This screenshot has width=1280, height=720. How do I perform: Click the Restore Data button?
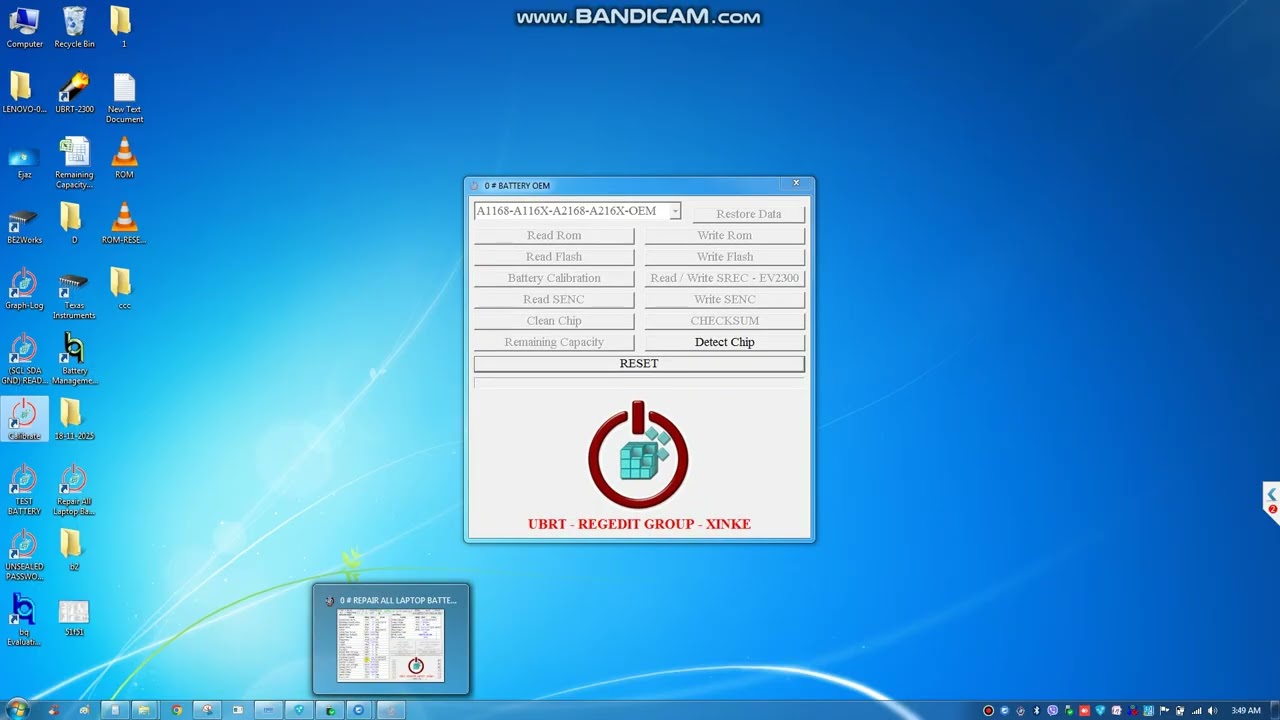tap(748, 214)
